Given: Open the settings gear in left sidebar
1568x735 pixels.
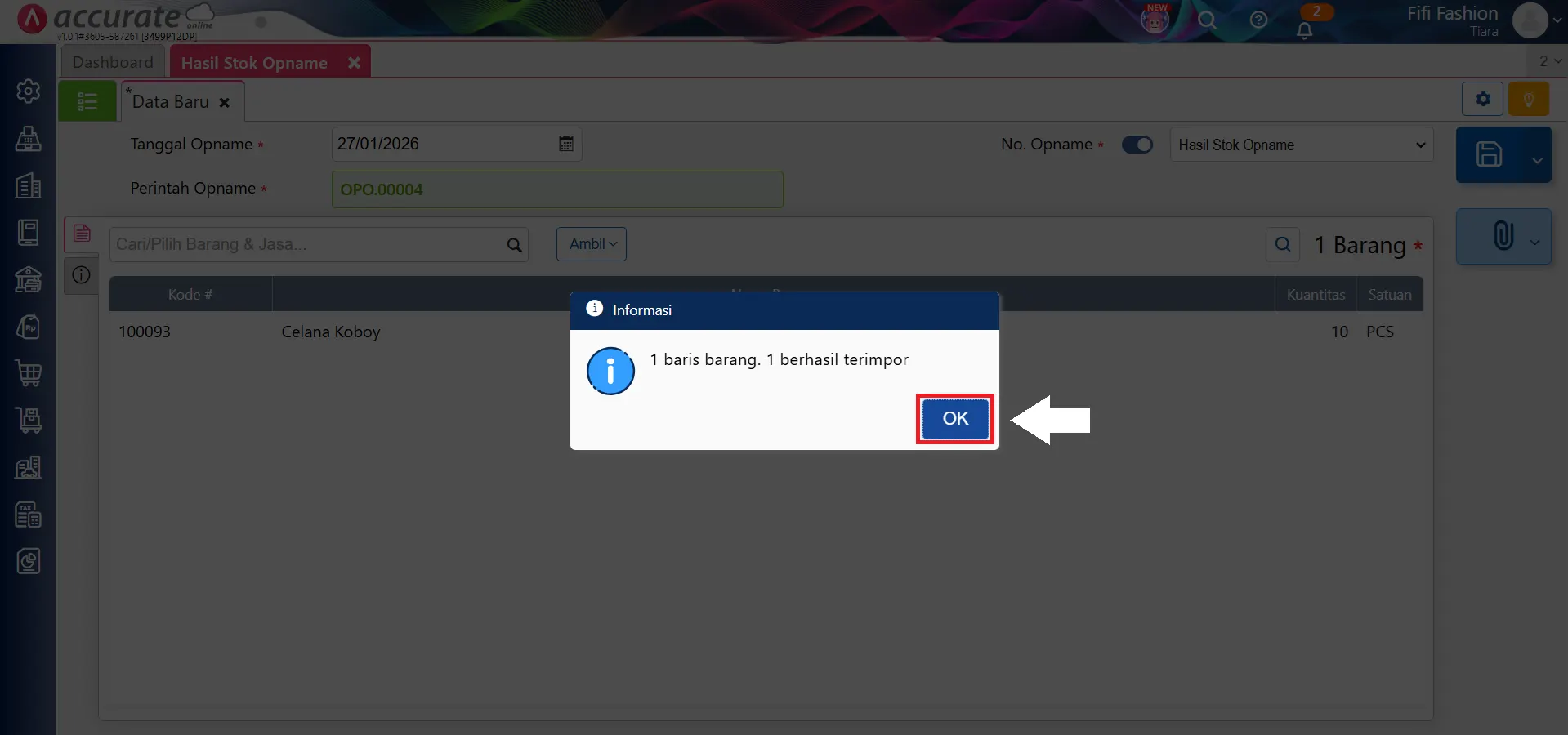Looking at the screenshot, I should pyautogui.click(x=29, y=91).
